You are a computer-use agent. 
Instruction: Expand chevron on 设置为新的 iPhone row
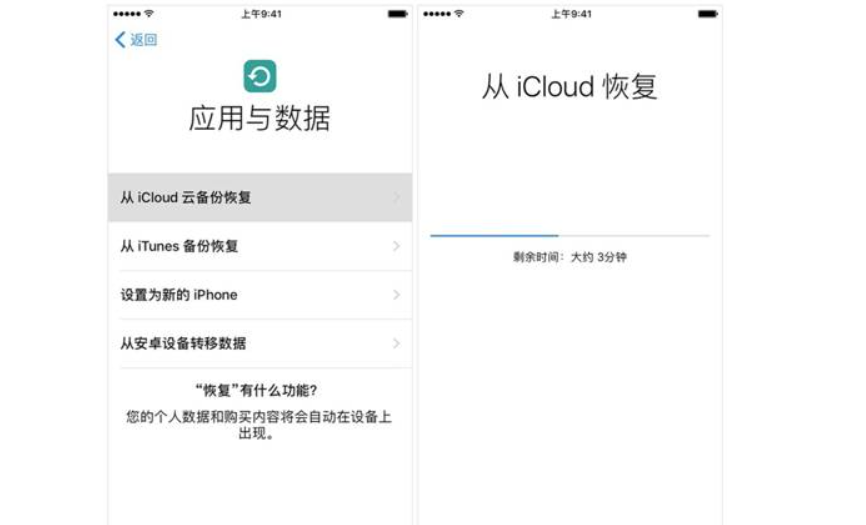pyautogui.click(x=397, y=295)
